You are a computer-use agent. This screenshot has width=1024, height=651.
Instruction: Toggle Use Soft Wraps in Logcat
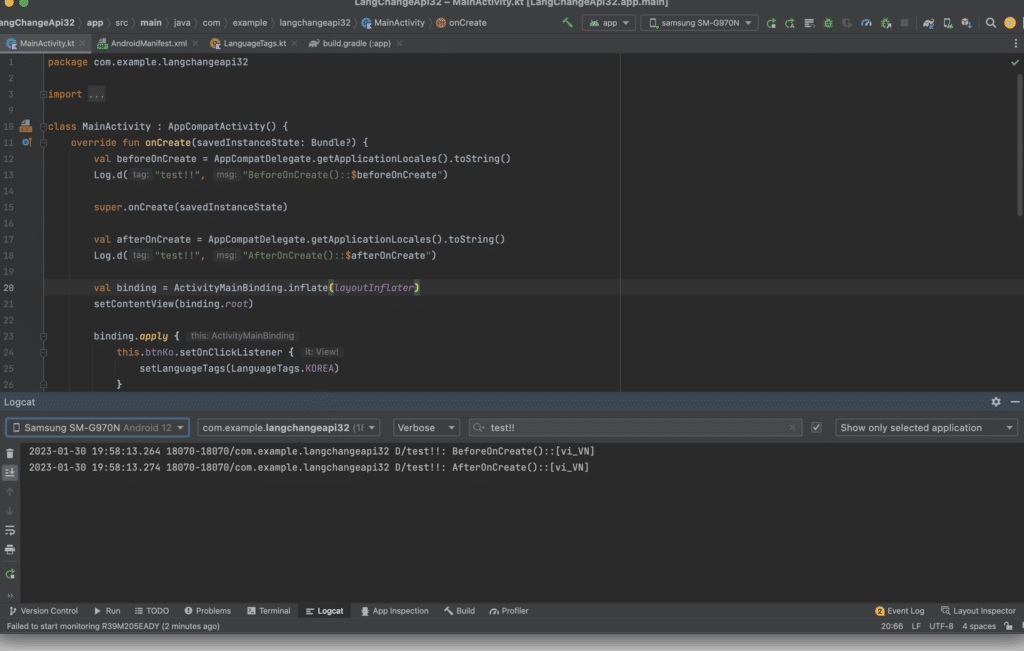click(10, 530)
